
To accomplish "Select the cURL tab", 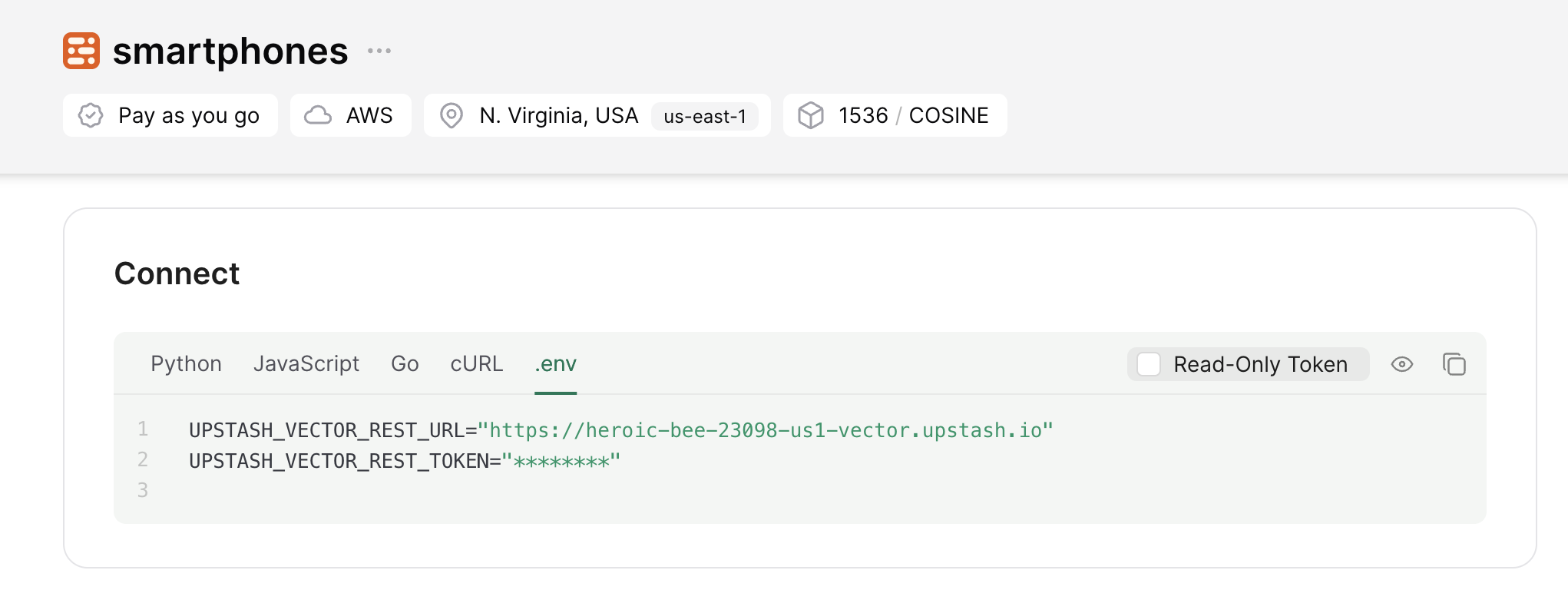I will point(477,364).
